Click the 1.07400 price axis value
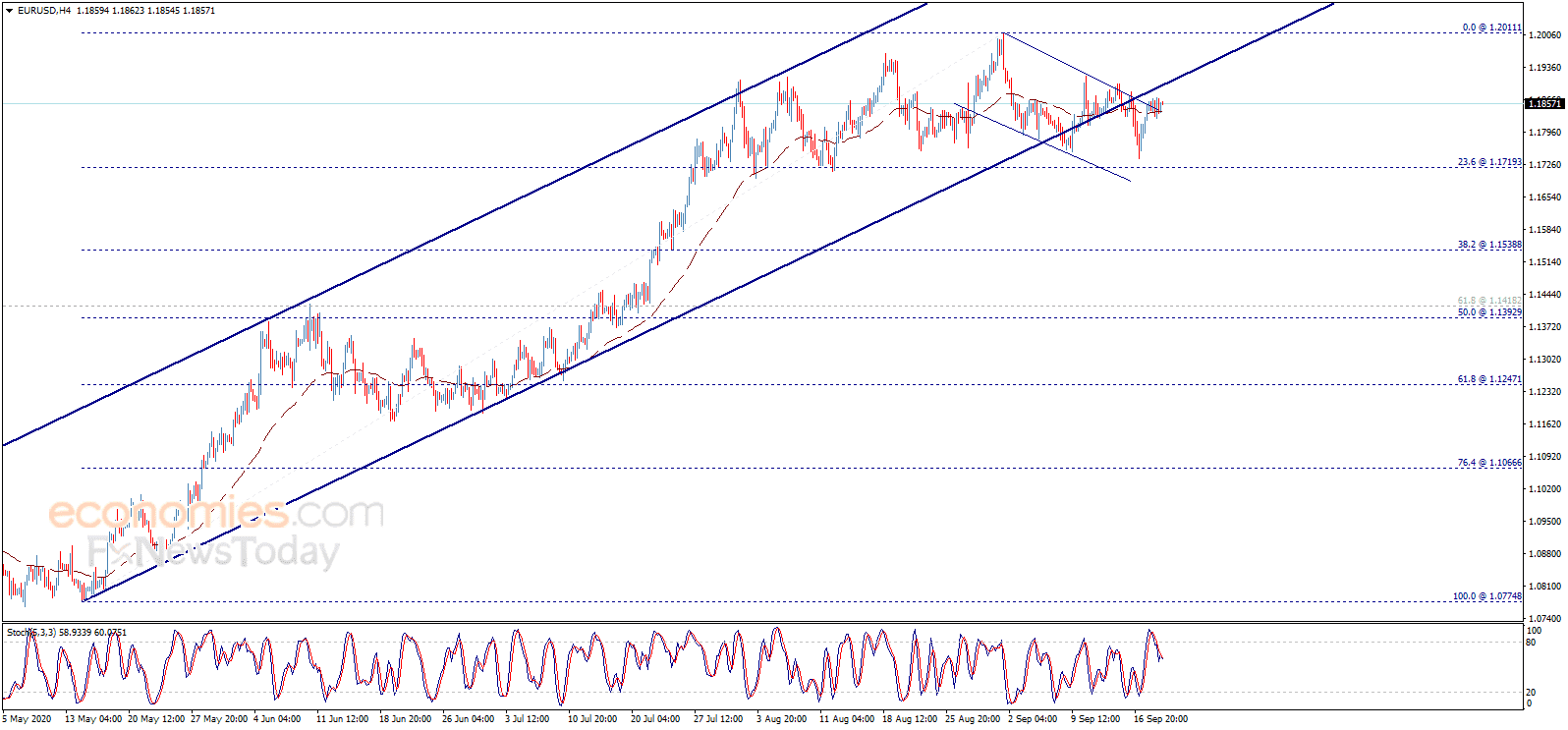The height and width of the screenshot is (730, 1568). (x=1545, y=619)
